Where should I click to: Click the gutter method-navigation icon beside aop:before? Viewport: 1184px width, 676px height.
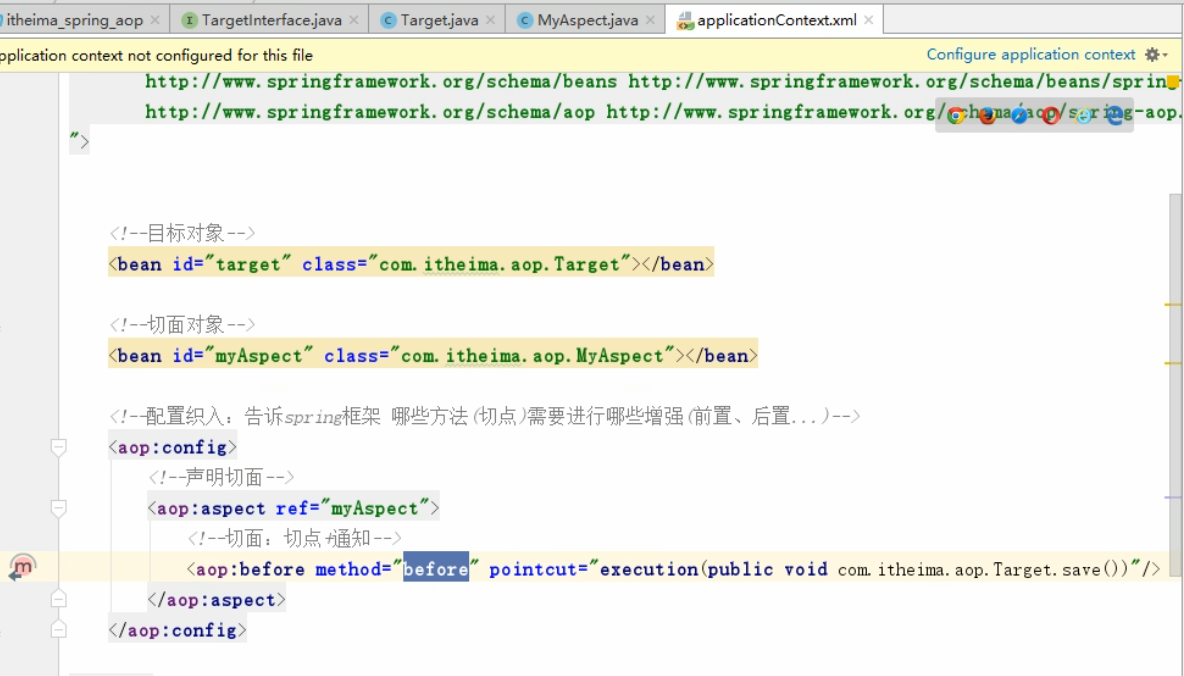[x=22, y=567]
